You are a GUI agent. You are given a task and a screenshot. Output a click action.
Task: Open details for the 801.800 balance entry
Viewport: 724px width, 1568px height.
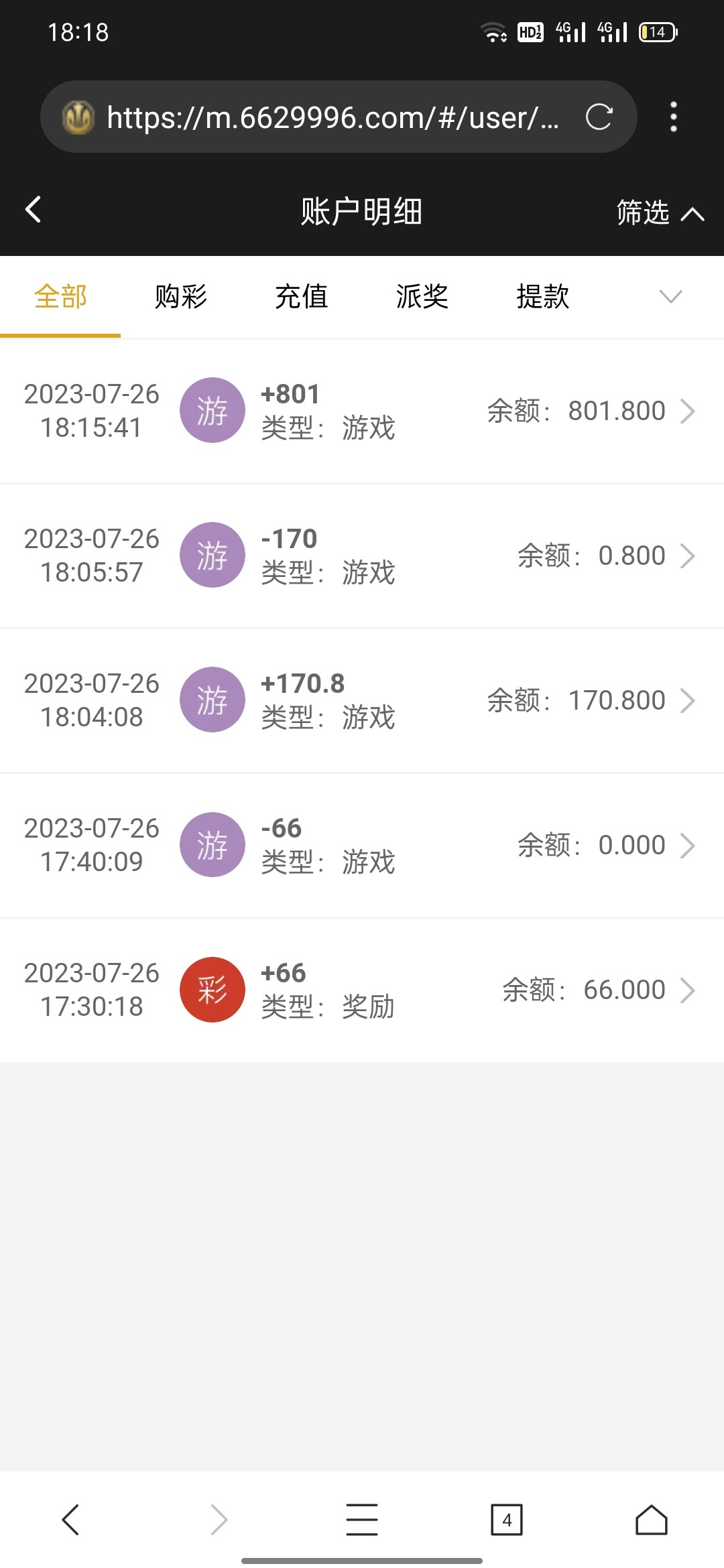click(687, 411)
